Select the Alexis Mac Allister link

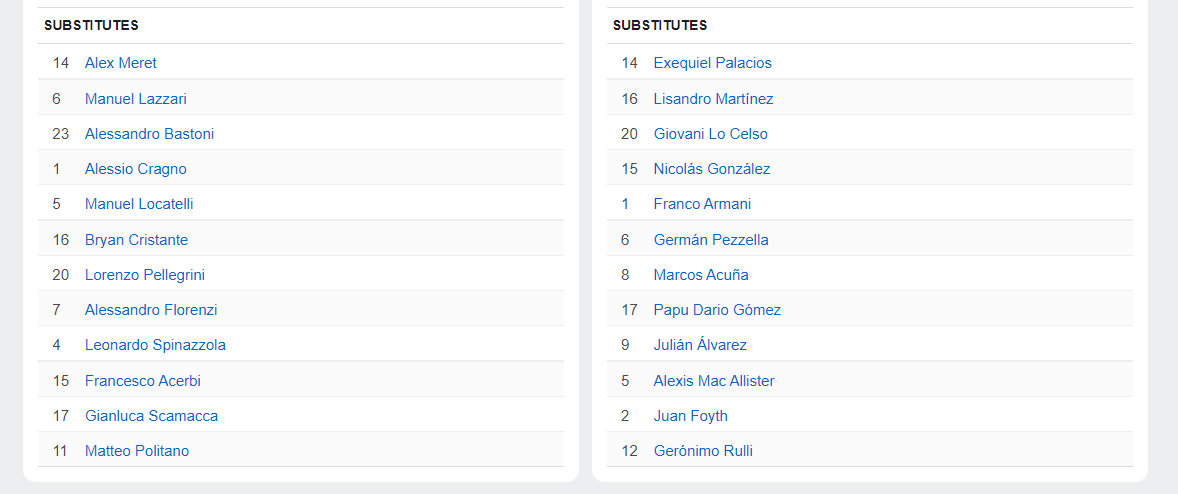click(714, 381)
